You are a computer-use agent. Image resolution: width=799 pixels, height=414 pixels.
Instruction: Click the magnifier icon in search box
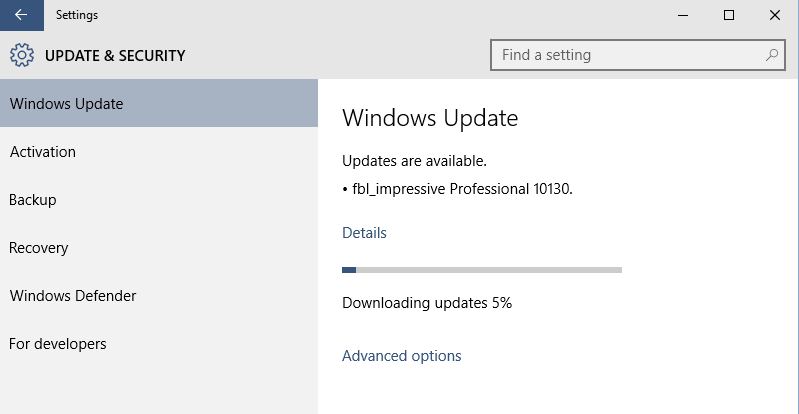pos(772,55)
